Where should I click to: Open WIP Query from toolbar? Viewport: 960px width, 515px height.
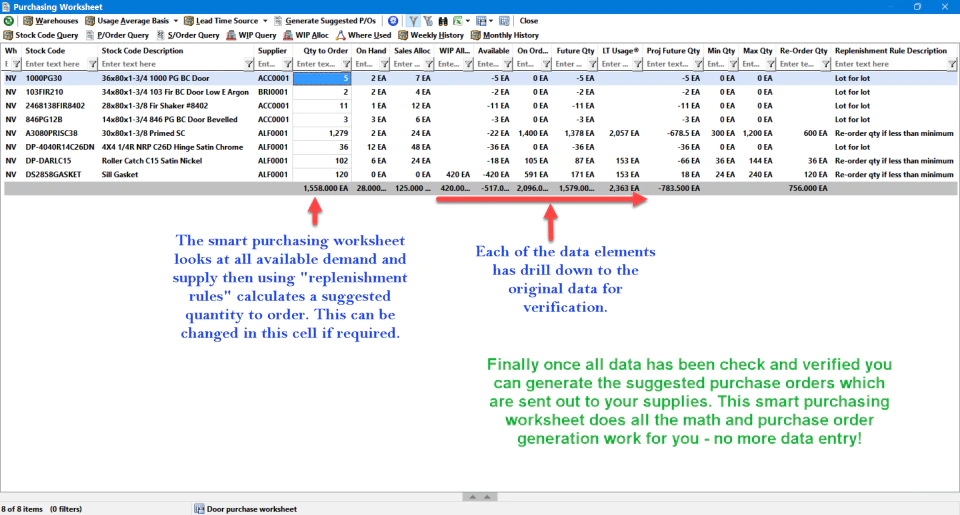pyautogui.click(x=252, y=36)
